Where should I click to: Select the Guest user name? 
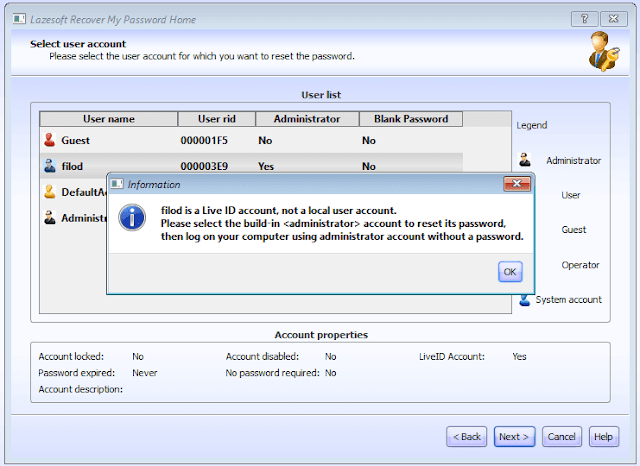click(x=76, y=140)
